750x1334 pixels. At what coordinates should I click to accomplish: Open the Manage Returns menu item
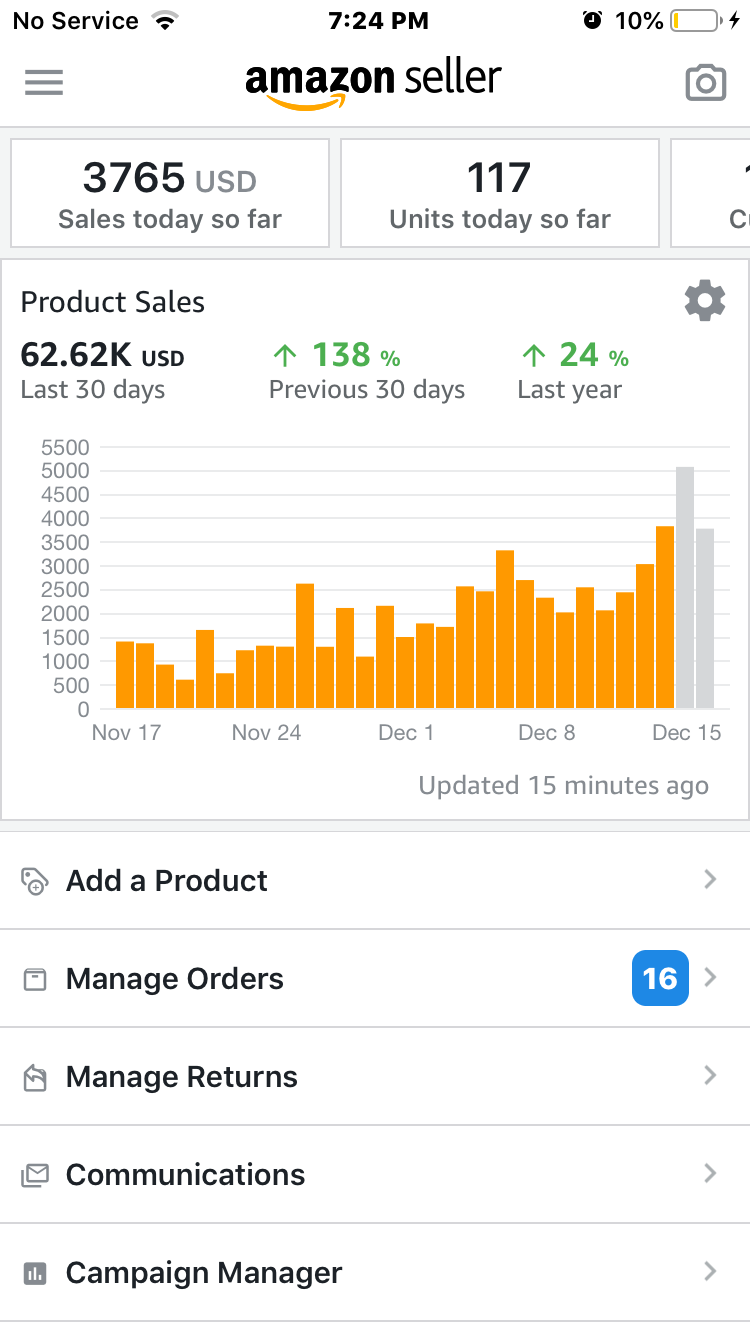(x=182, y=1077)
